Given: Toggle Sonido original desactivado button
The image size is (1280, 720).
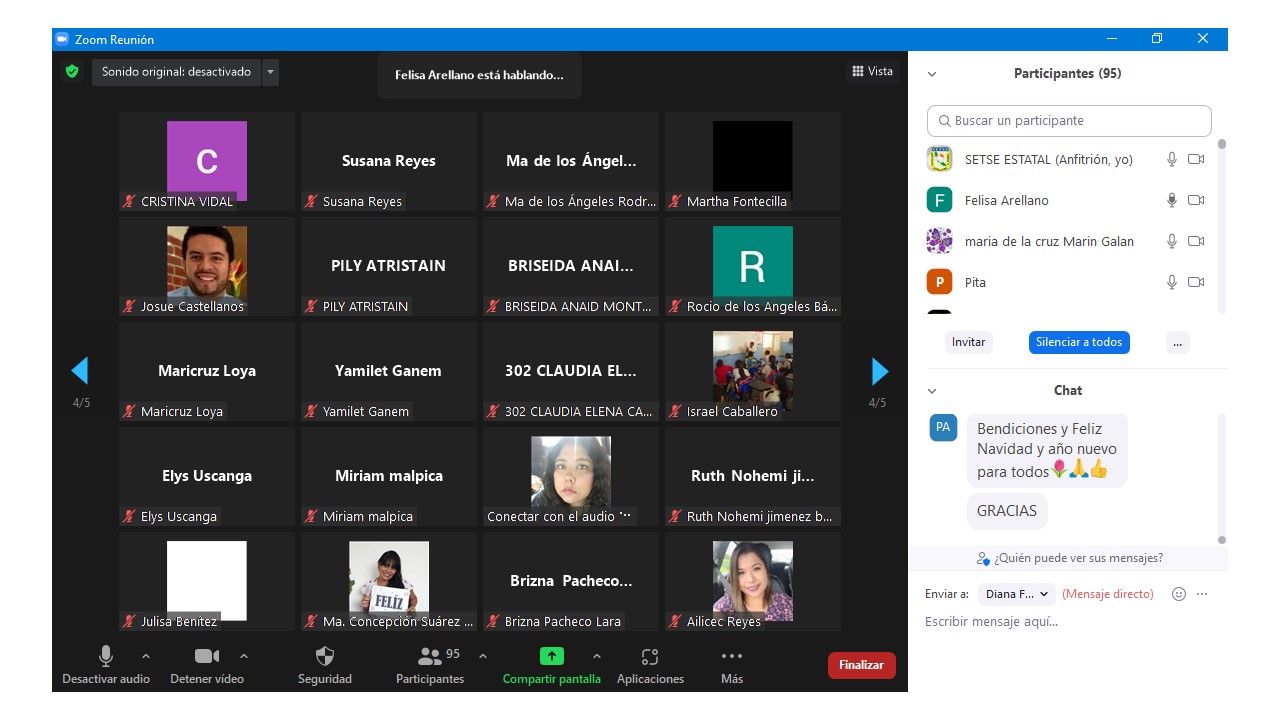Looking at the screenshot, I should click(177, 72).
